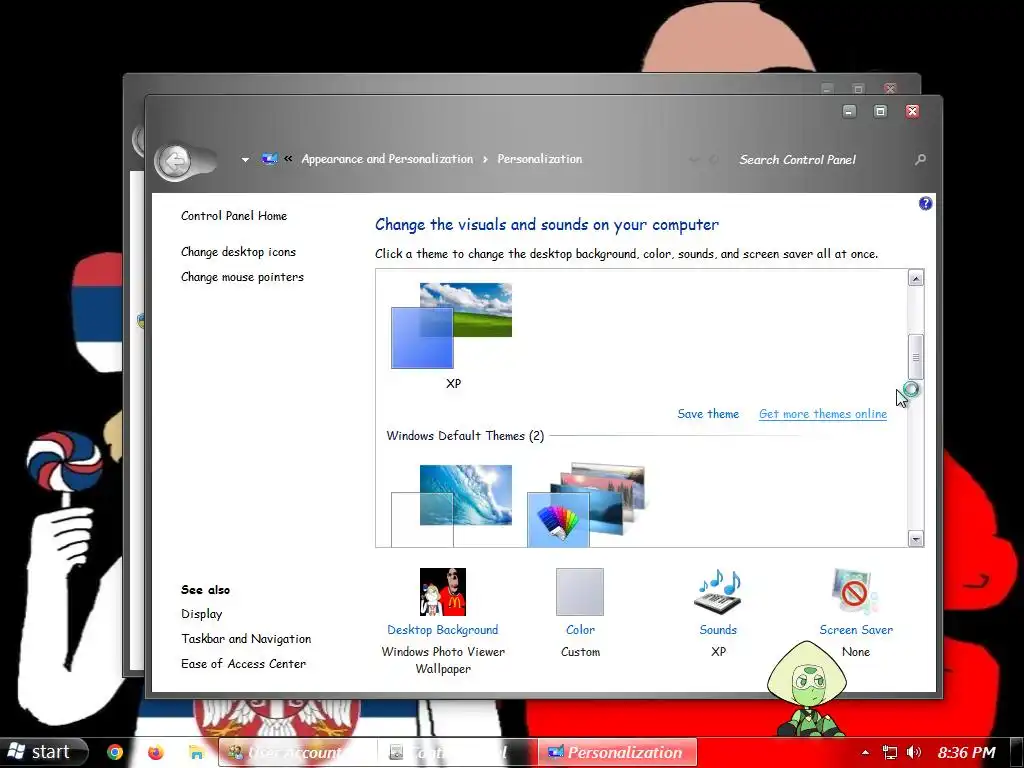Click the Desktop Background link

tap(443, 630)
